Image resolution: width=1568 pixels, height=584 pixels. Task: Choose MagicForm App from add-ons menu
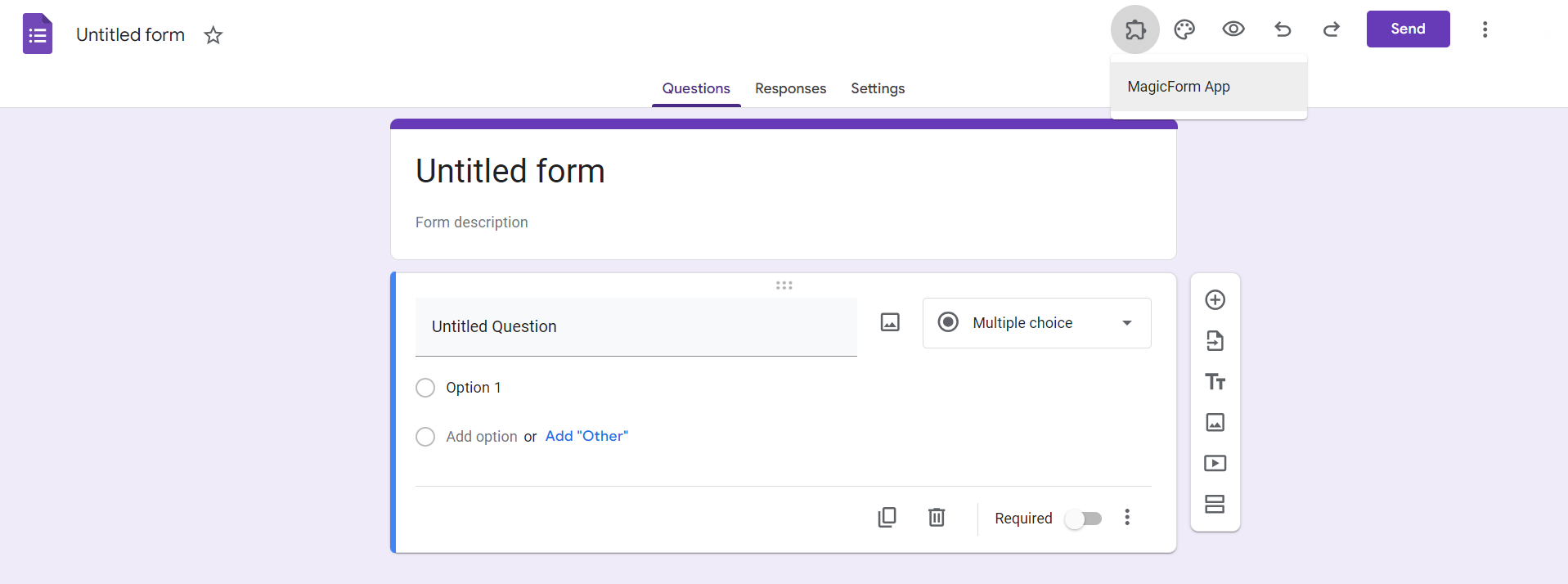(x=1178, y=87)
